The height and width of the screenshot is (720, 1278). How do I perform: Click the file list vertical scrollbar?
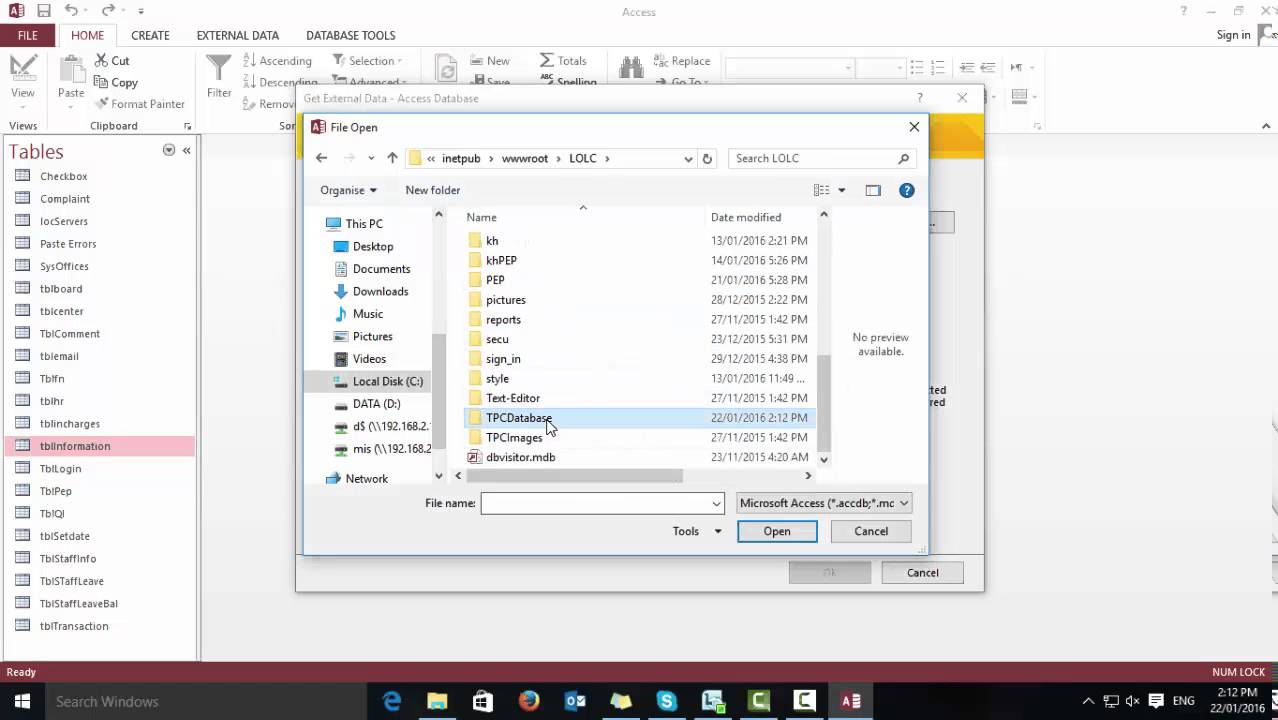click(824, 402)
